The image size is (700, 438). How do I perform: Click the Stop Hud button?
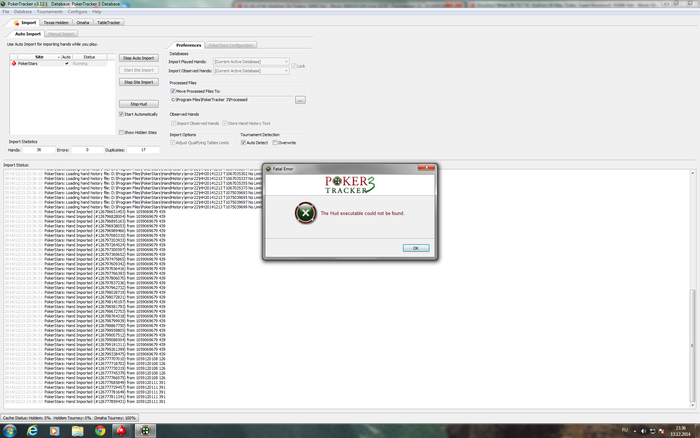click(138, 104)
